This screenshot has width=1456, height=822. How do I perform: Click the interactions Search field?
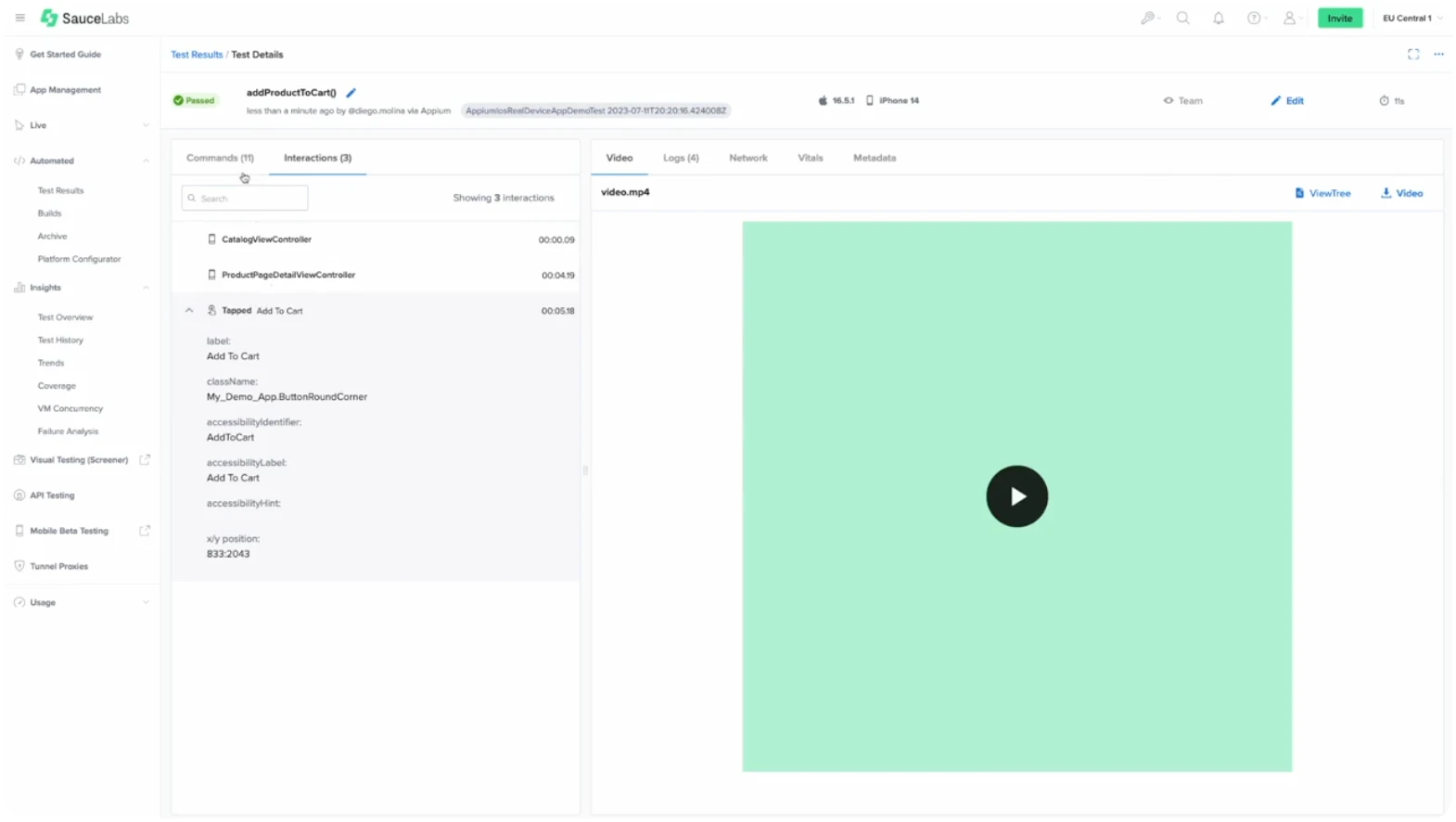[x=245, y=198]
